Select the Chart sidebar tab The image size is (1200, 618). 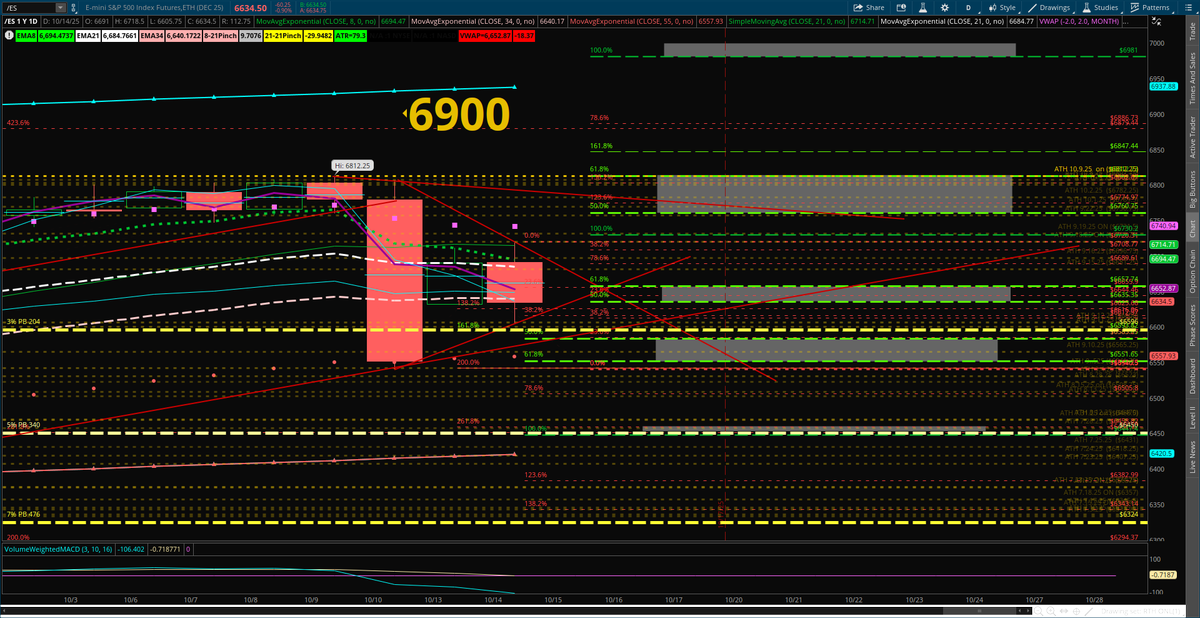click(1191, 227)
